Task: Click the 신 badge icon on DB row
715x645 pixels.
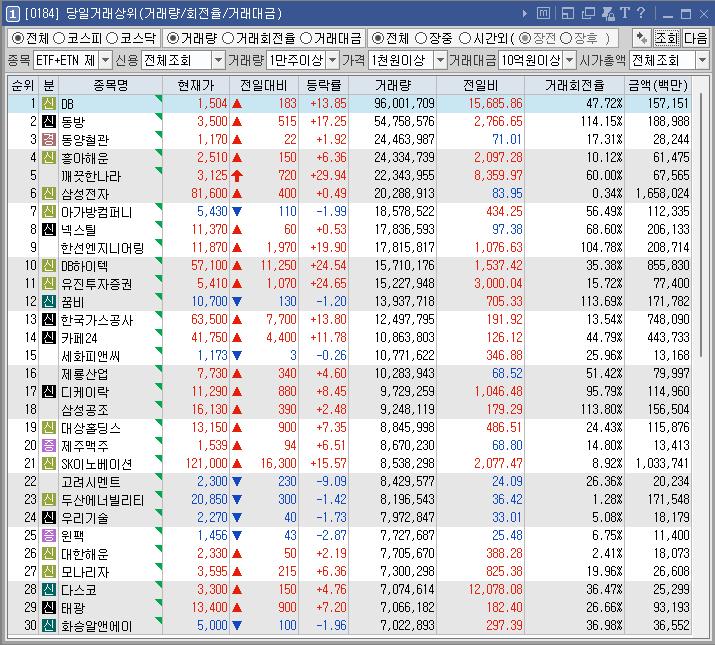Action: click(x=49, y=104)
